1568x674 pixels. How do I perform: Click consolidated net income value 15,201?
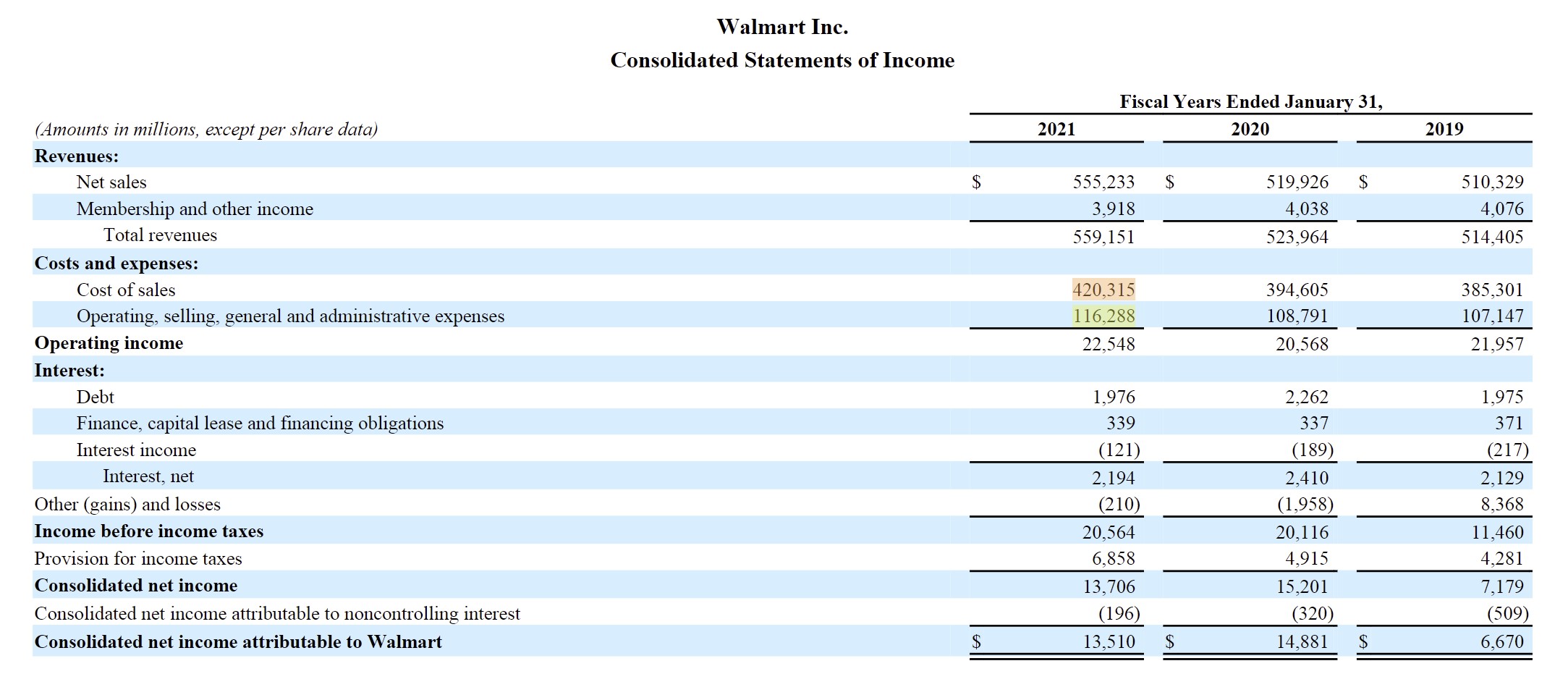tap(1302, 586)
